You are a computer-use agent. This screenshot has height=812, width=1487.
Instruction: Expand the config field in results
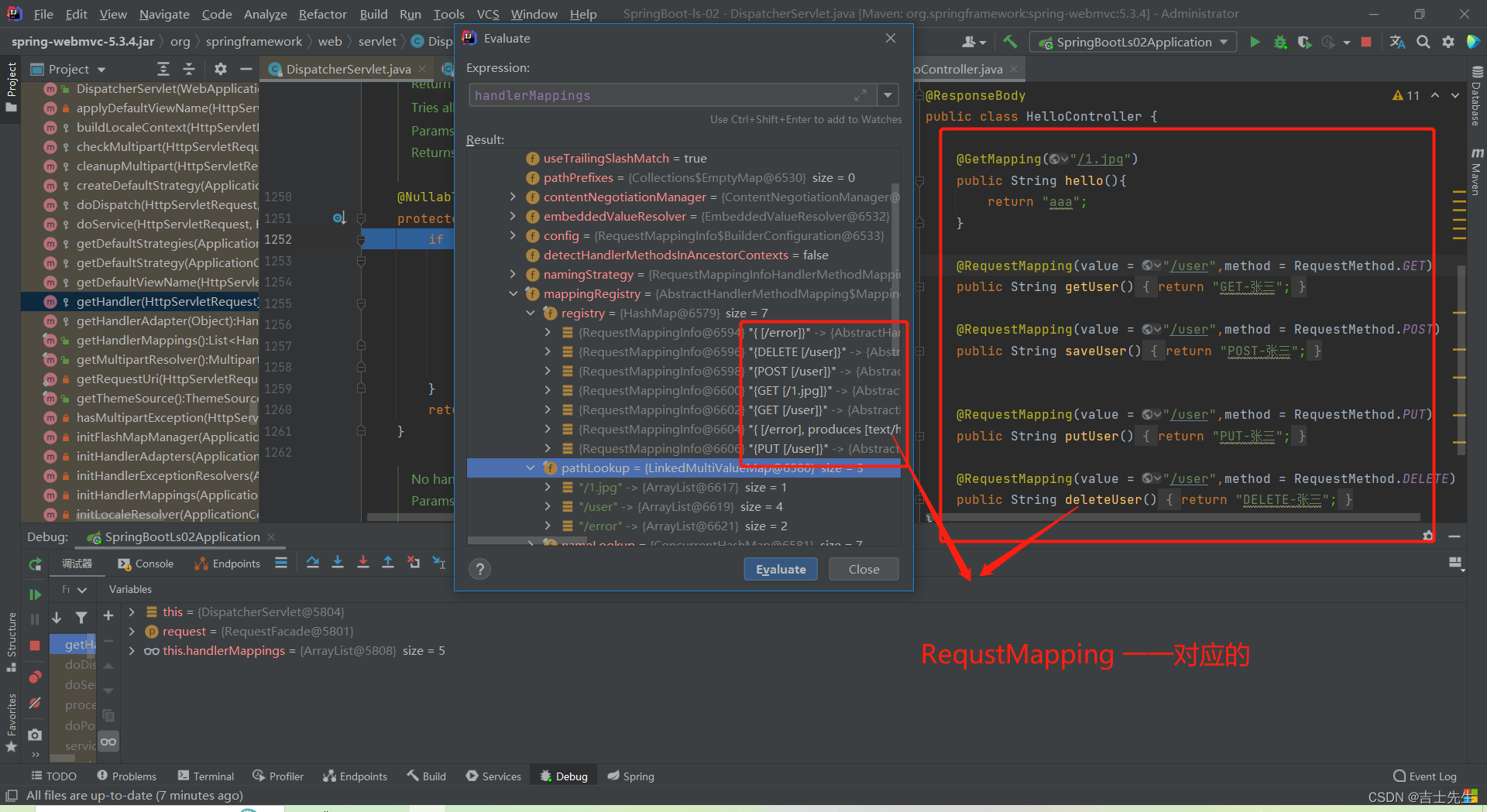(x=513, y=236)
